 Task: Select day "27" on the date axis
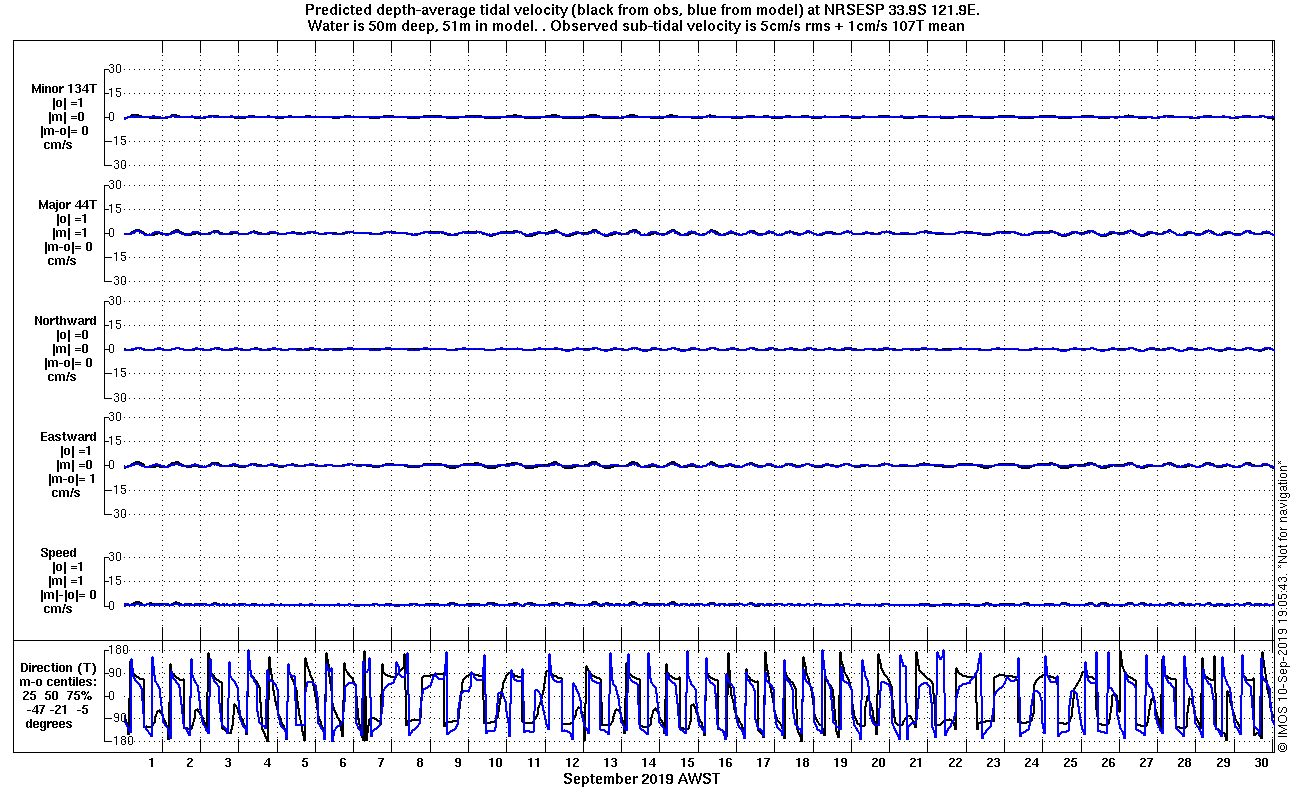coord(1146,763)
